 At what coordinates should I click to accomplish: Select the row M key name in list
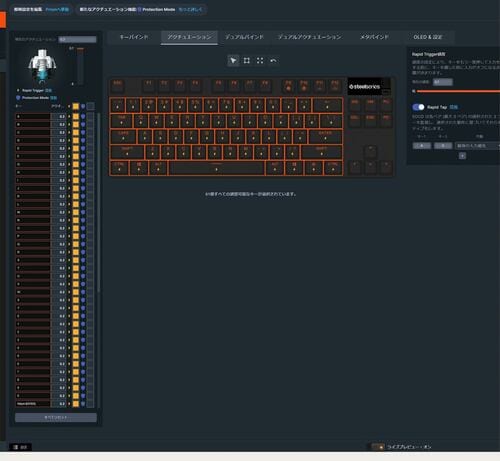33,212
